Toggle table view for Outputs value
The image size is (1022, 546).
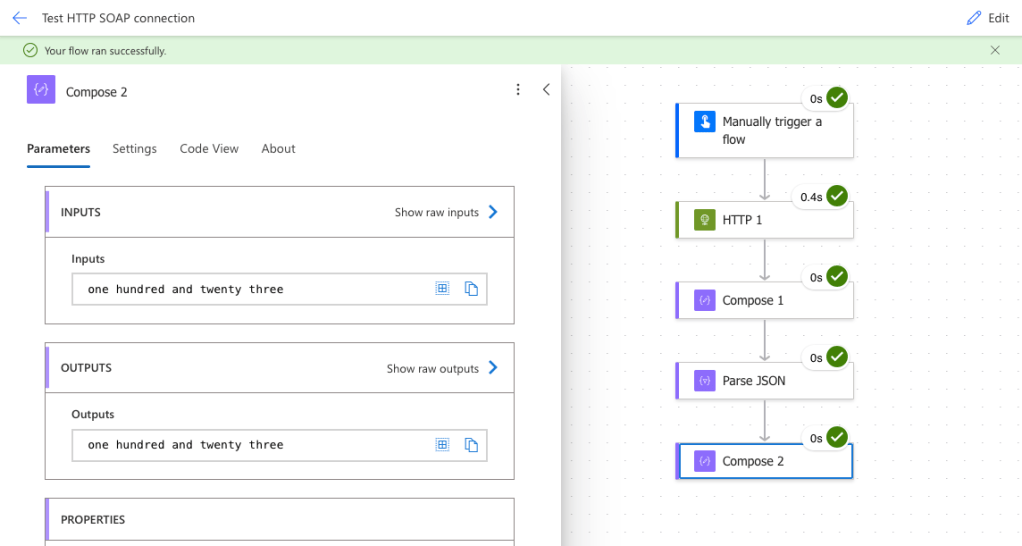click(442, 445)
